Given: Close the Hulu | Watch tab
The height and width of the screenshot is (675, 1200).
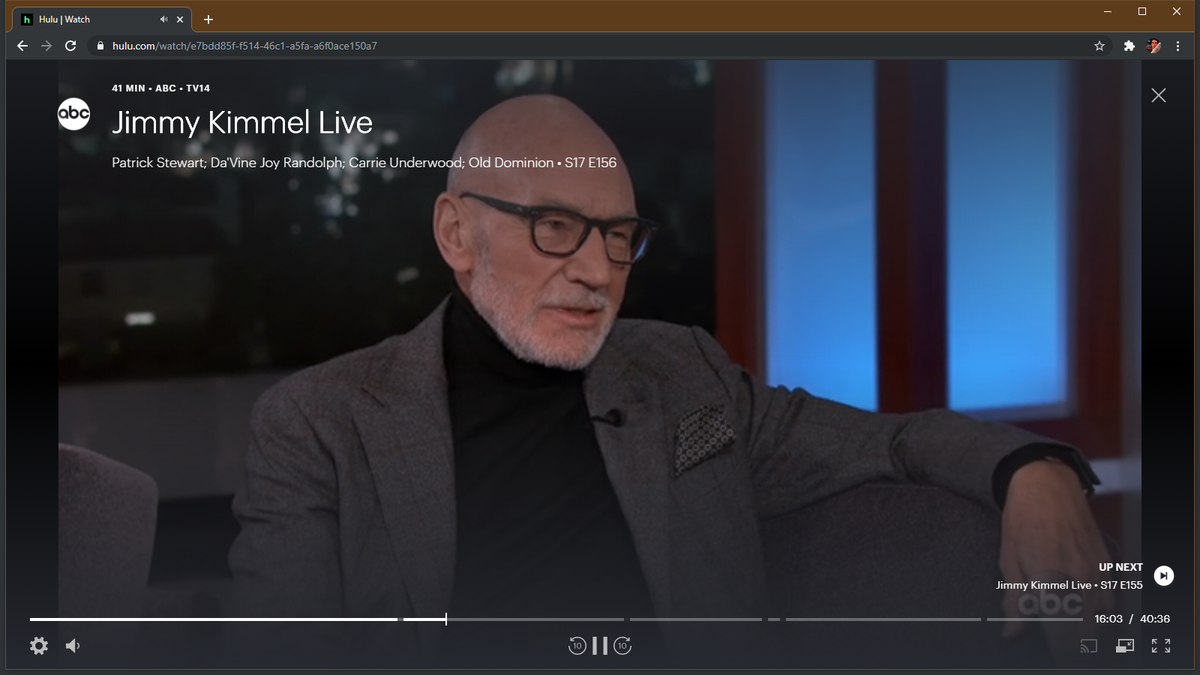Looking at the screenshot, I should point(182,19).
